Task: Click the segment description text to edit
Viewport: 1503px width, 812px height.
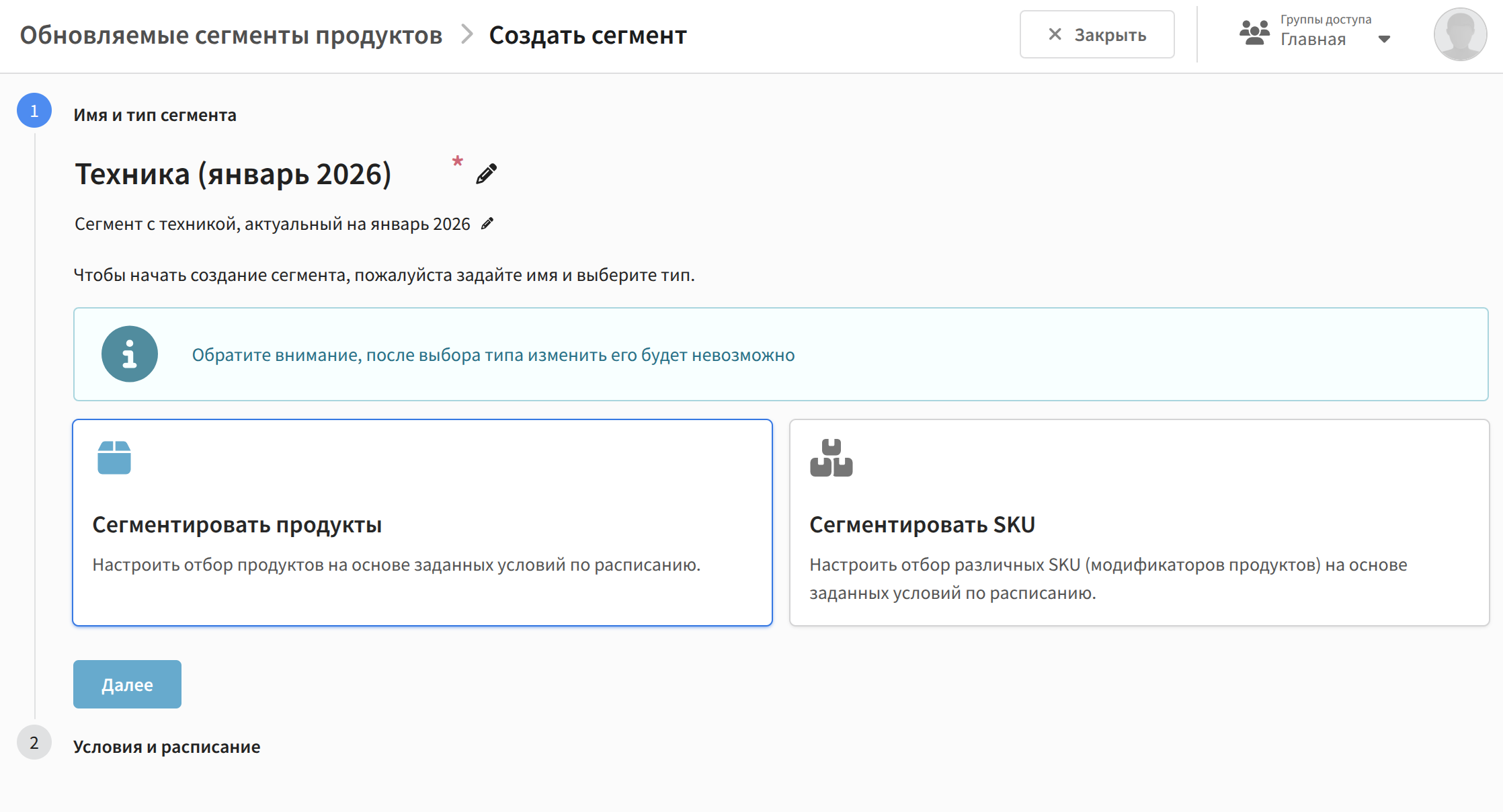Action: [x=272, y=224]
